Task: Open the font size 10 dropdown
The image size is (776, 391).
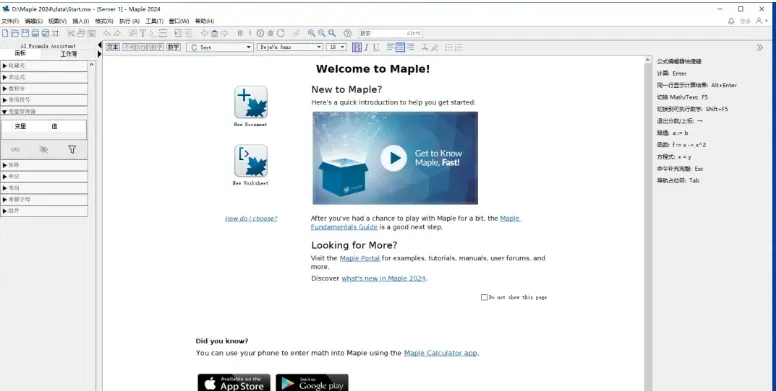Action: (x=336, y=47)
